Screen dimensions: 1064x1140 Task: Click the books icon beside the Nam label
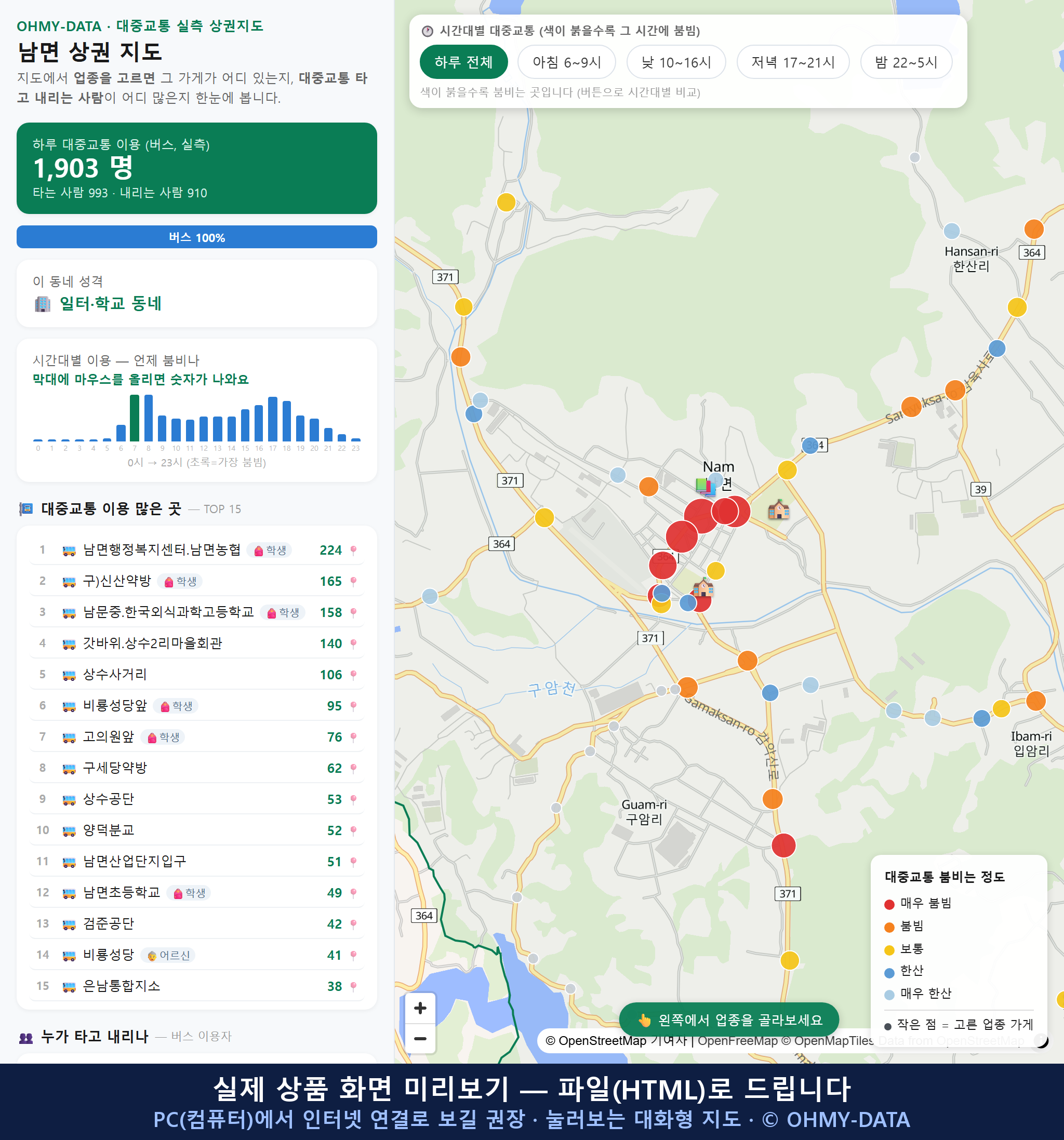click(x=705, y=487)
